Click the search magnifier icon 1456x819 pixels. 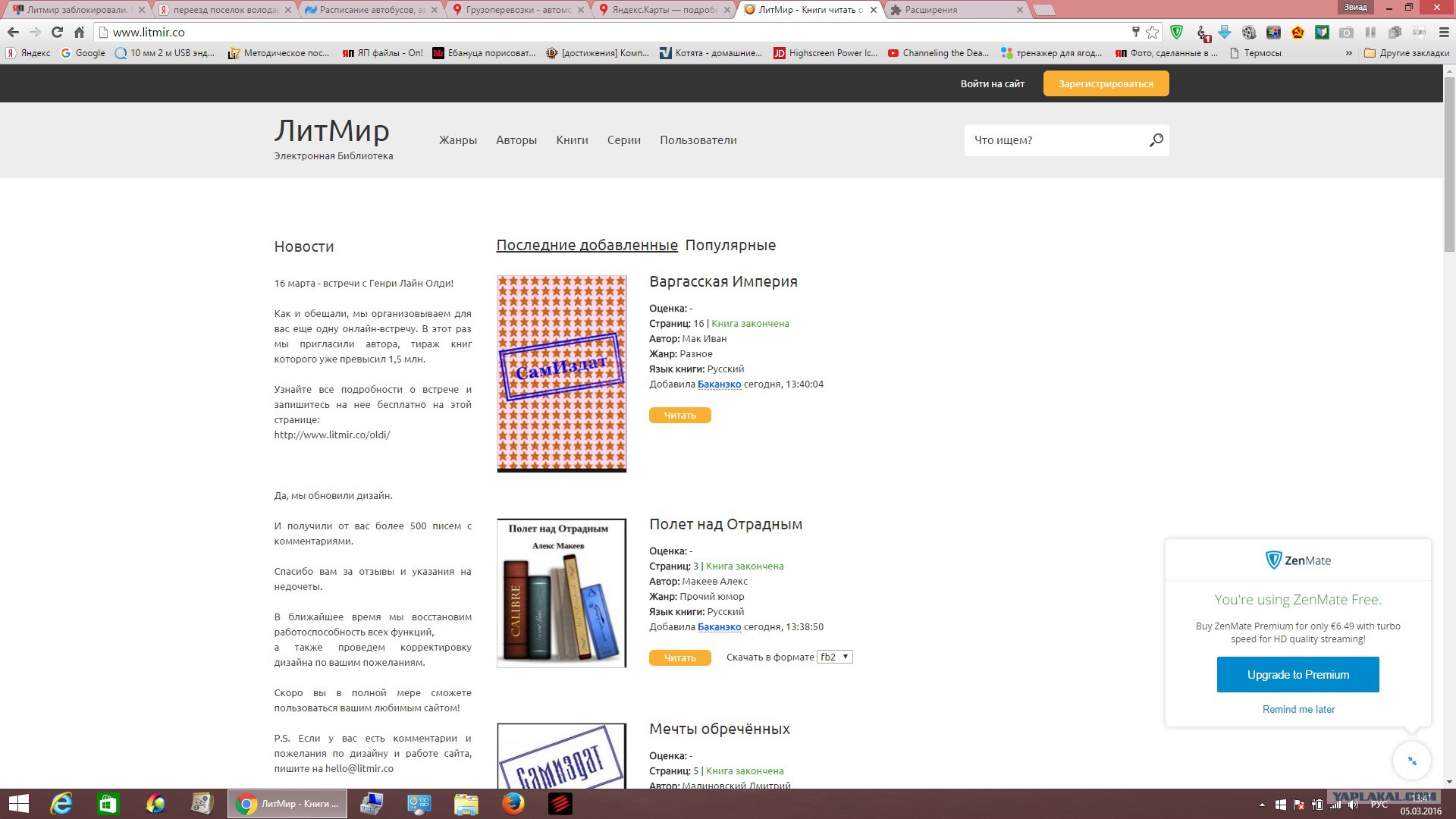pos(1156,140)
